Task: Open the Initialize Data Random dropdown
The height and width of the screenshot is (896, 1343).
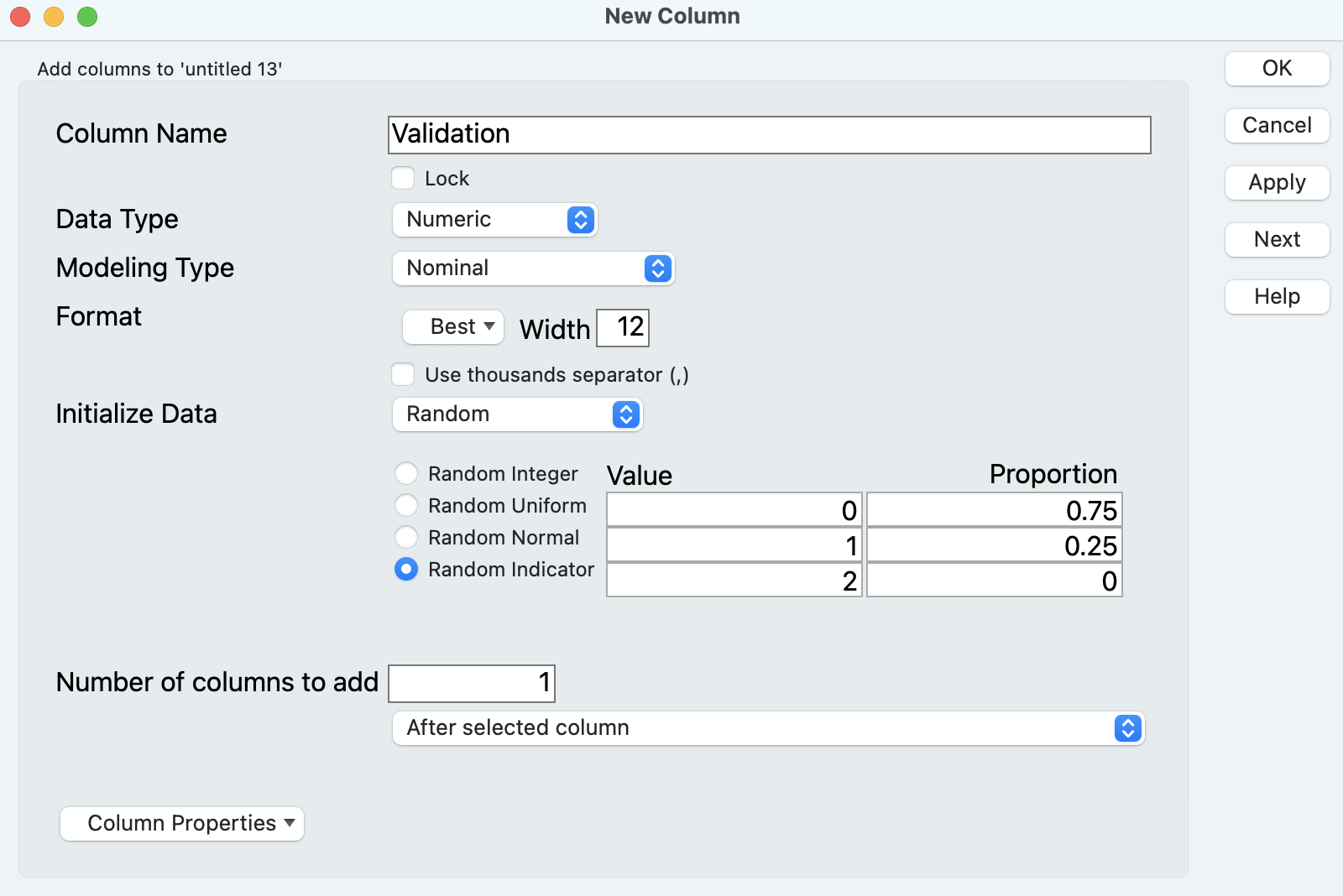Action: point(517,414)
